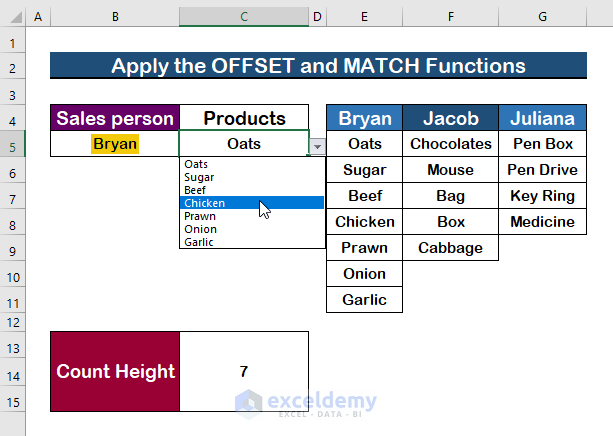Viewport: 613px width, 436px height.
Task: Select Garlic in the dropdown list
Action: (x=252, y=242)
